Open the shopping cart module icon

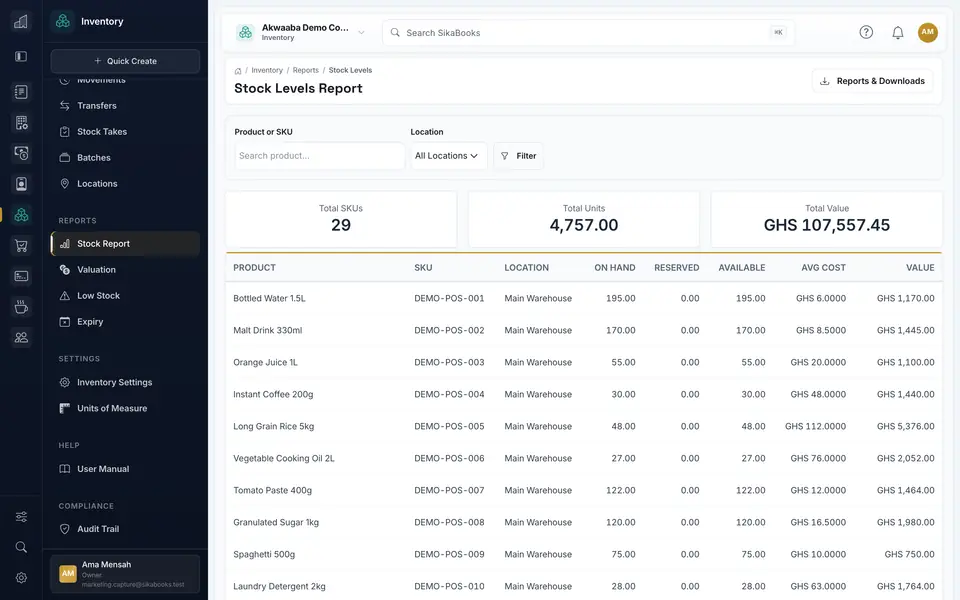coord(21,246)
